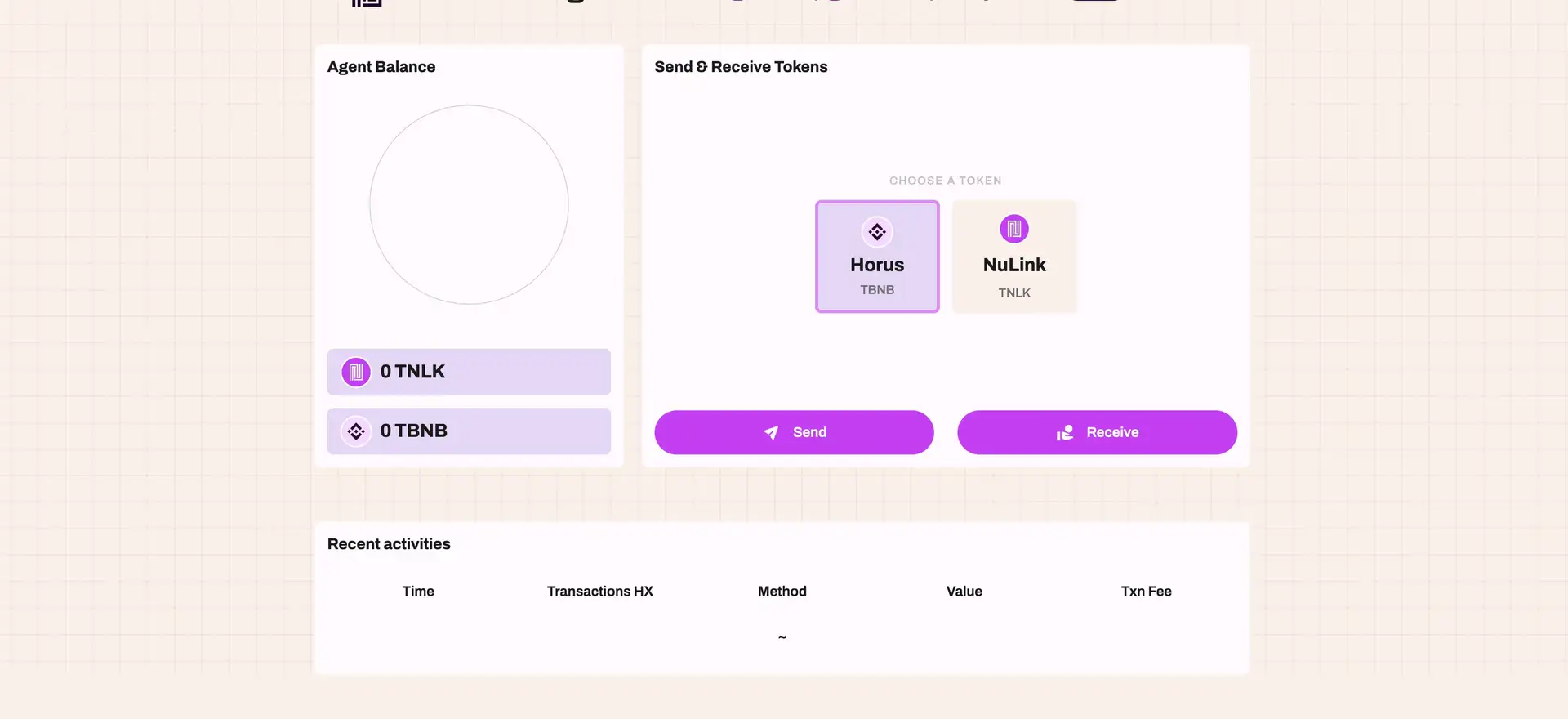Click the Recent activities heading

click(389, 544)
